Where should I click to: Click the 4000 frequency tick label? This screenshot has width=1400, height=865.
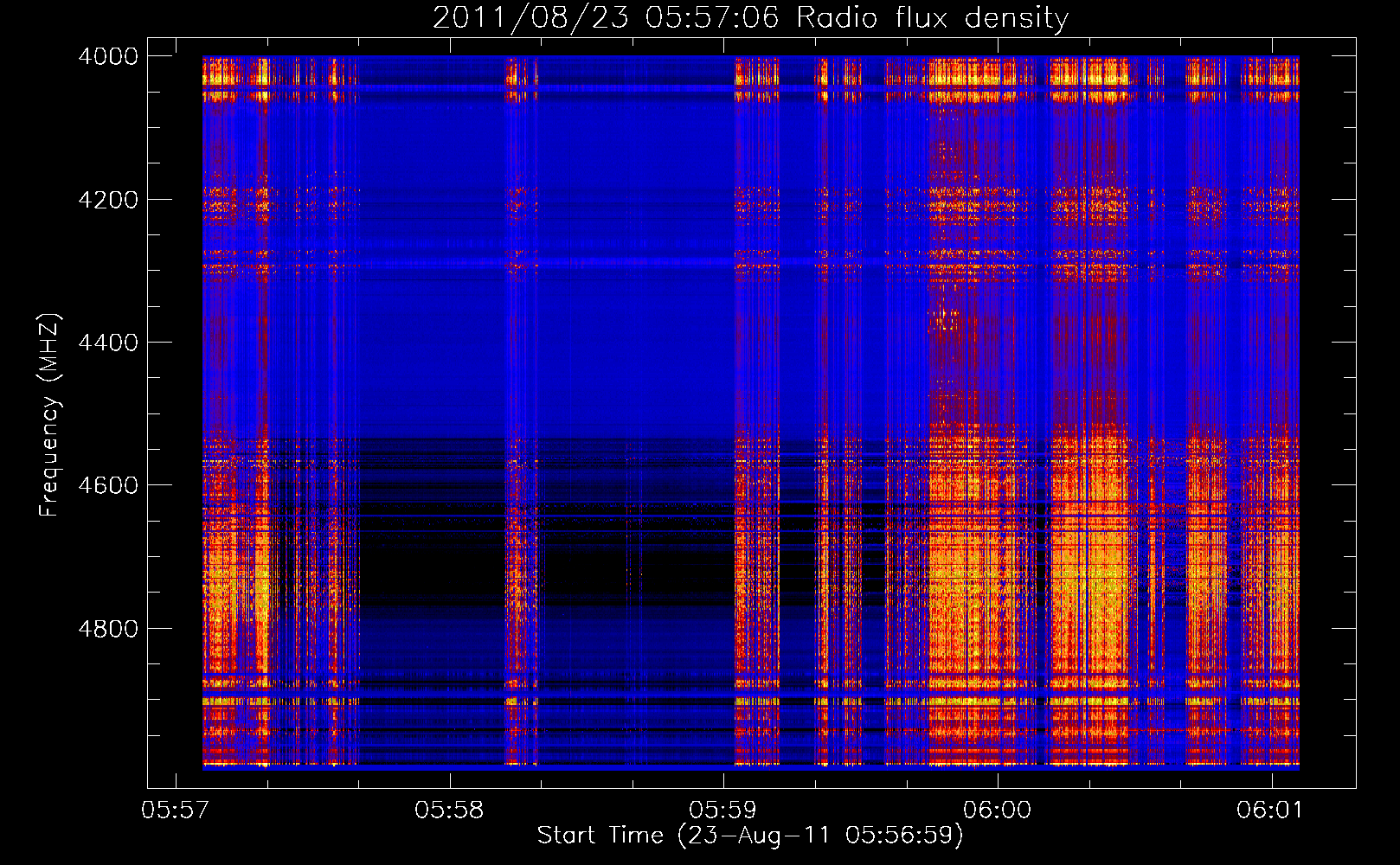[x=108, y=56]
